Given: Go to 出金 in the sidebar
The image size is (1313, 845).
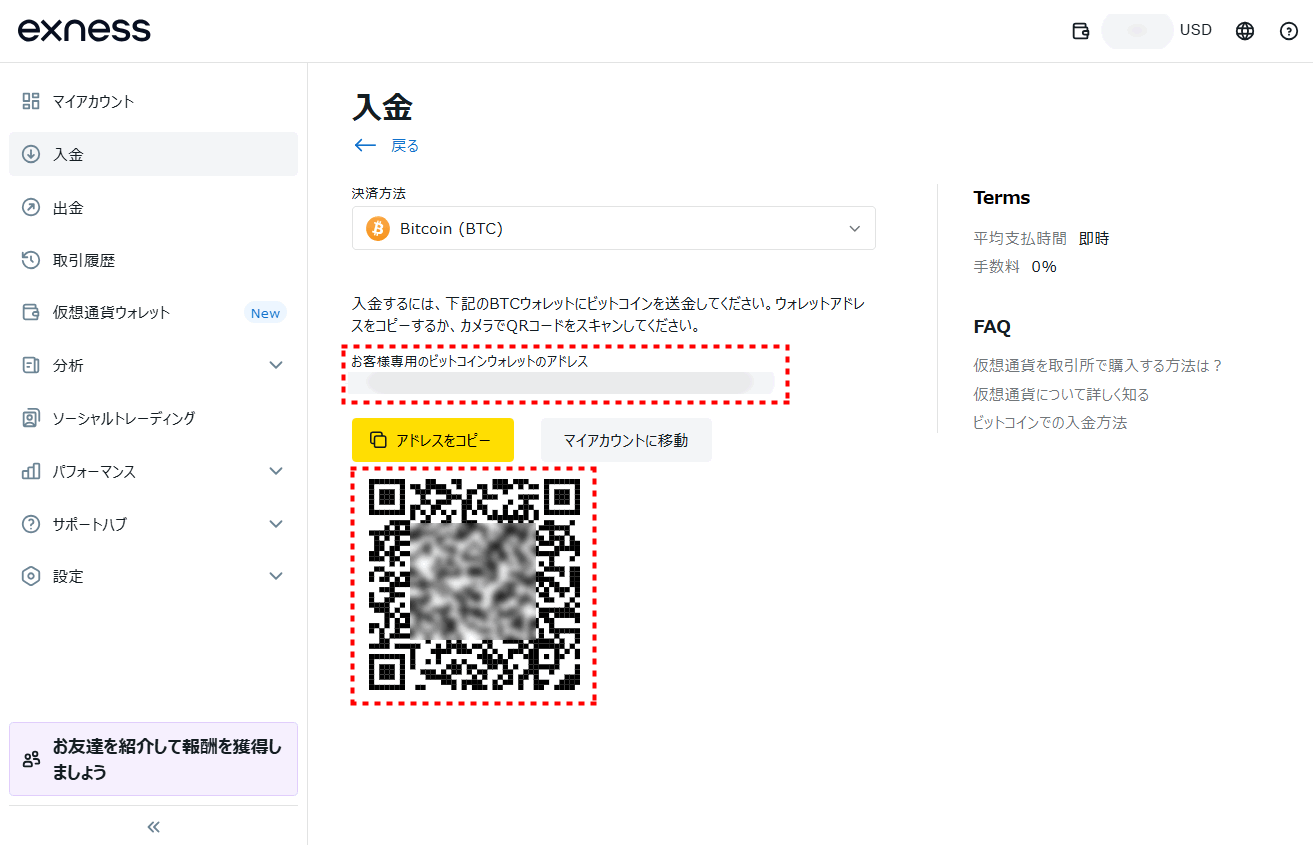Looking at the screenshot, I should pos(153,207).
